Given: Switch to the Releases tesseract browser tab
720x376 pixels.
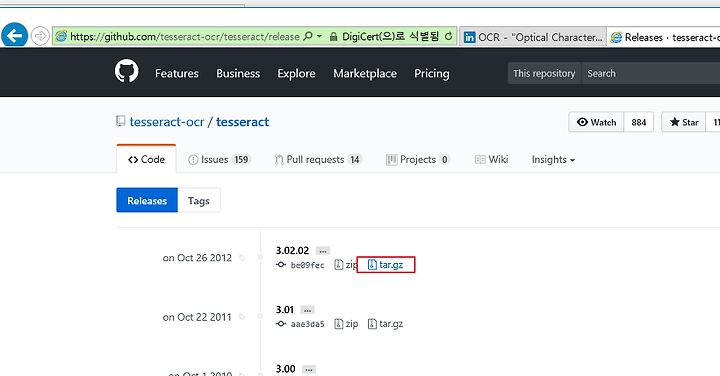Looking at the screenshot, I should tap(664, 37).
